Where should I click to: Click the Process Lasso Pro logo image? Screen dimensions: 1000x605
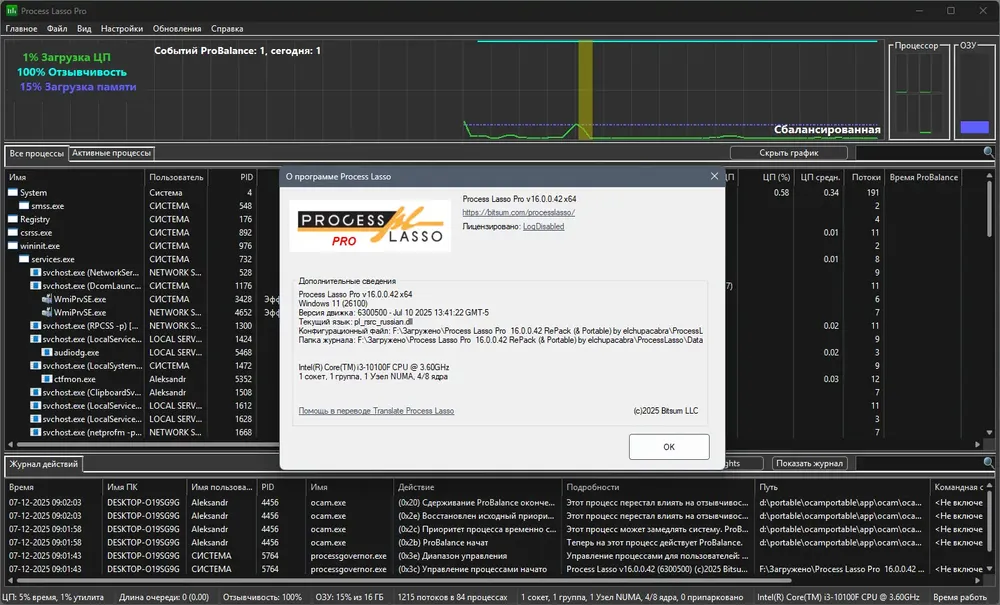tap(370, 226)
